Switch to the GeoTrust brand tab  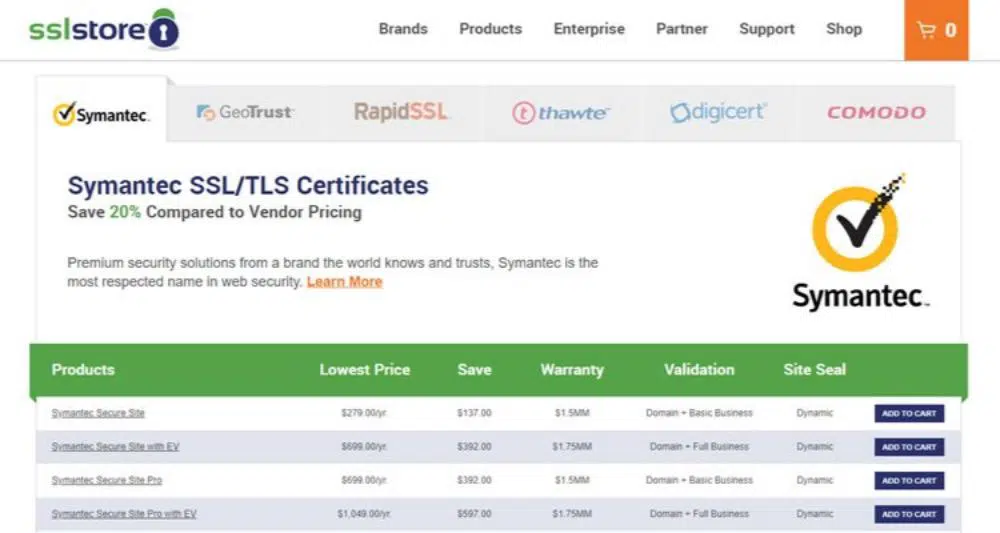(245, 113)
